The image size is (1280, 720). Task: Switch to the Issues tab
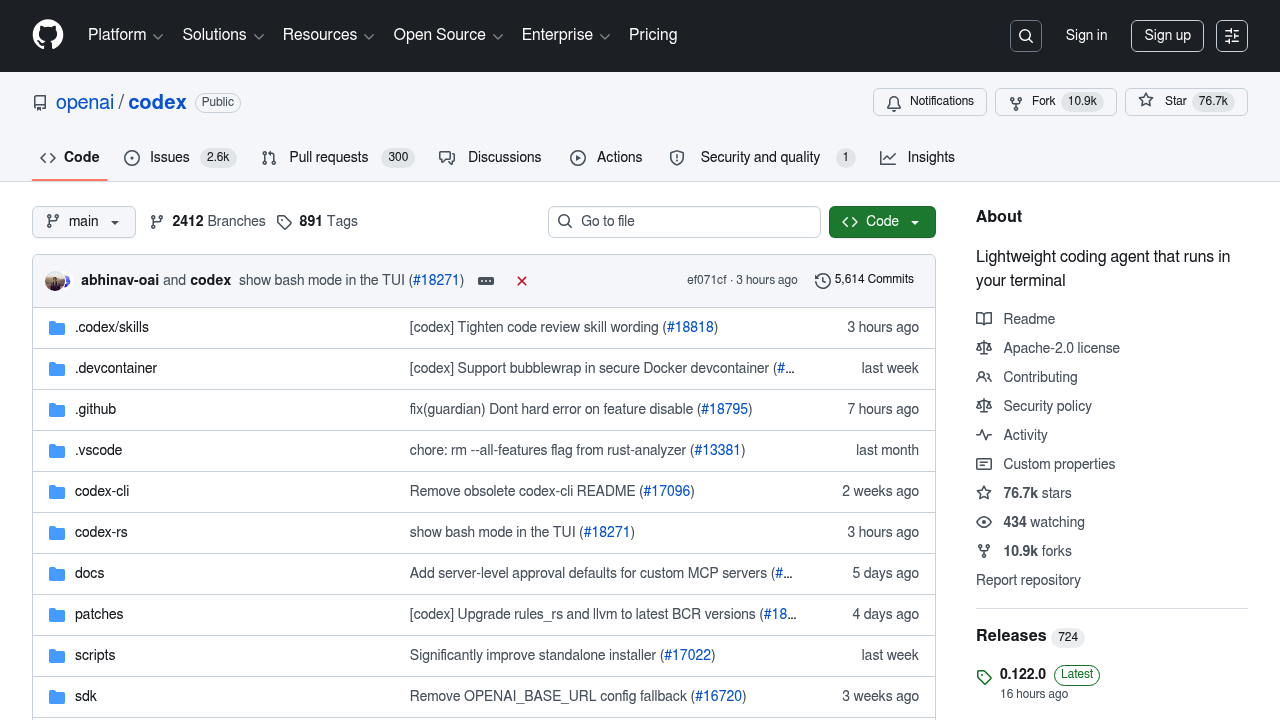click(x=172, y=157)
